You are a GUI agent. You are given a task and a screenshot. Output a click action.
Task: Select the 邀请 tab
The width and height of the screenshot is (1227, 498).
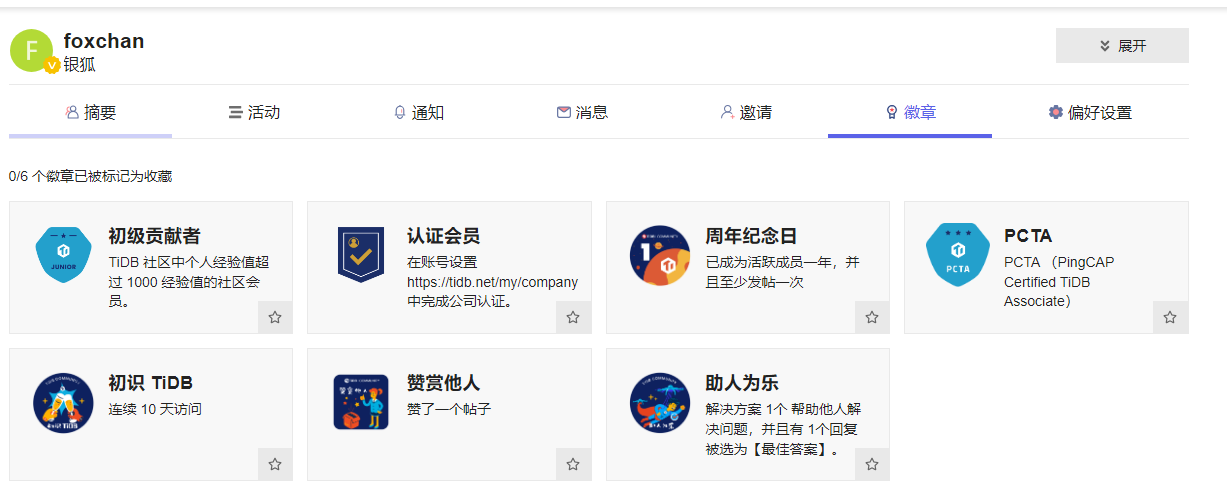746,112
